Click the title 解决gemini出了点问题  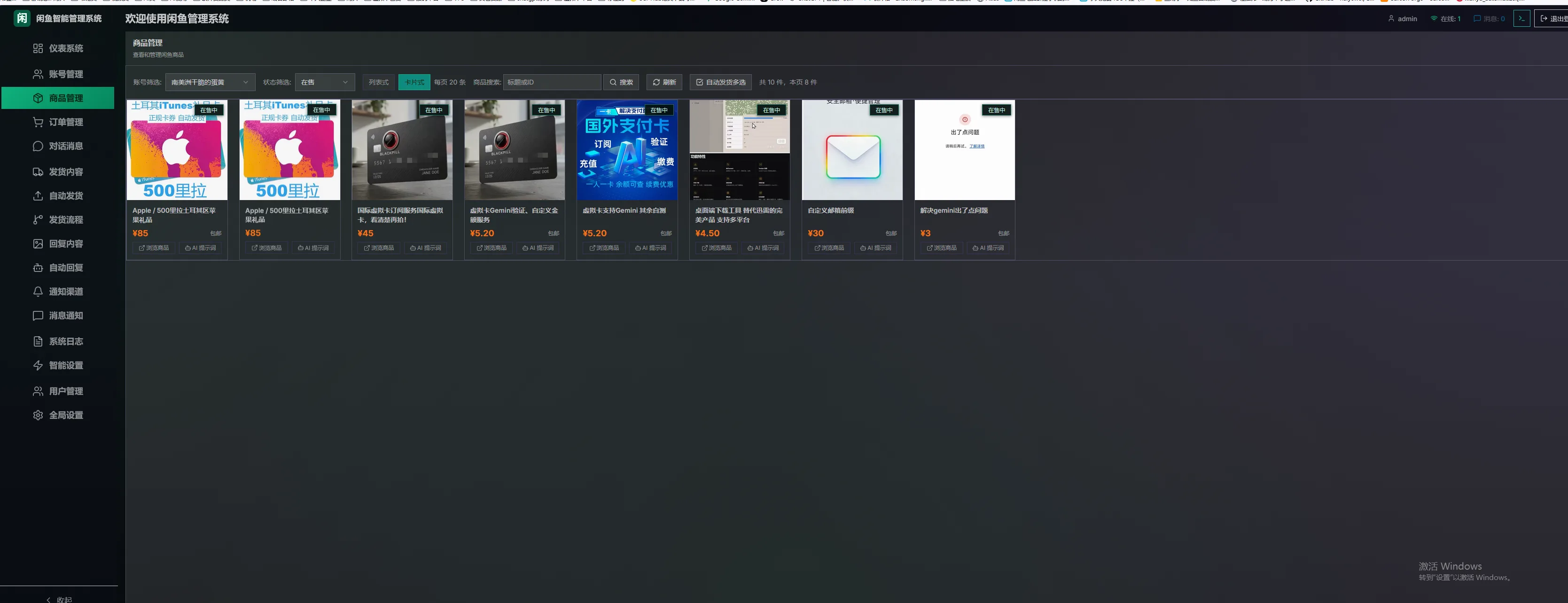click(x=954, y=210)
